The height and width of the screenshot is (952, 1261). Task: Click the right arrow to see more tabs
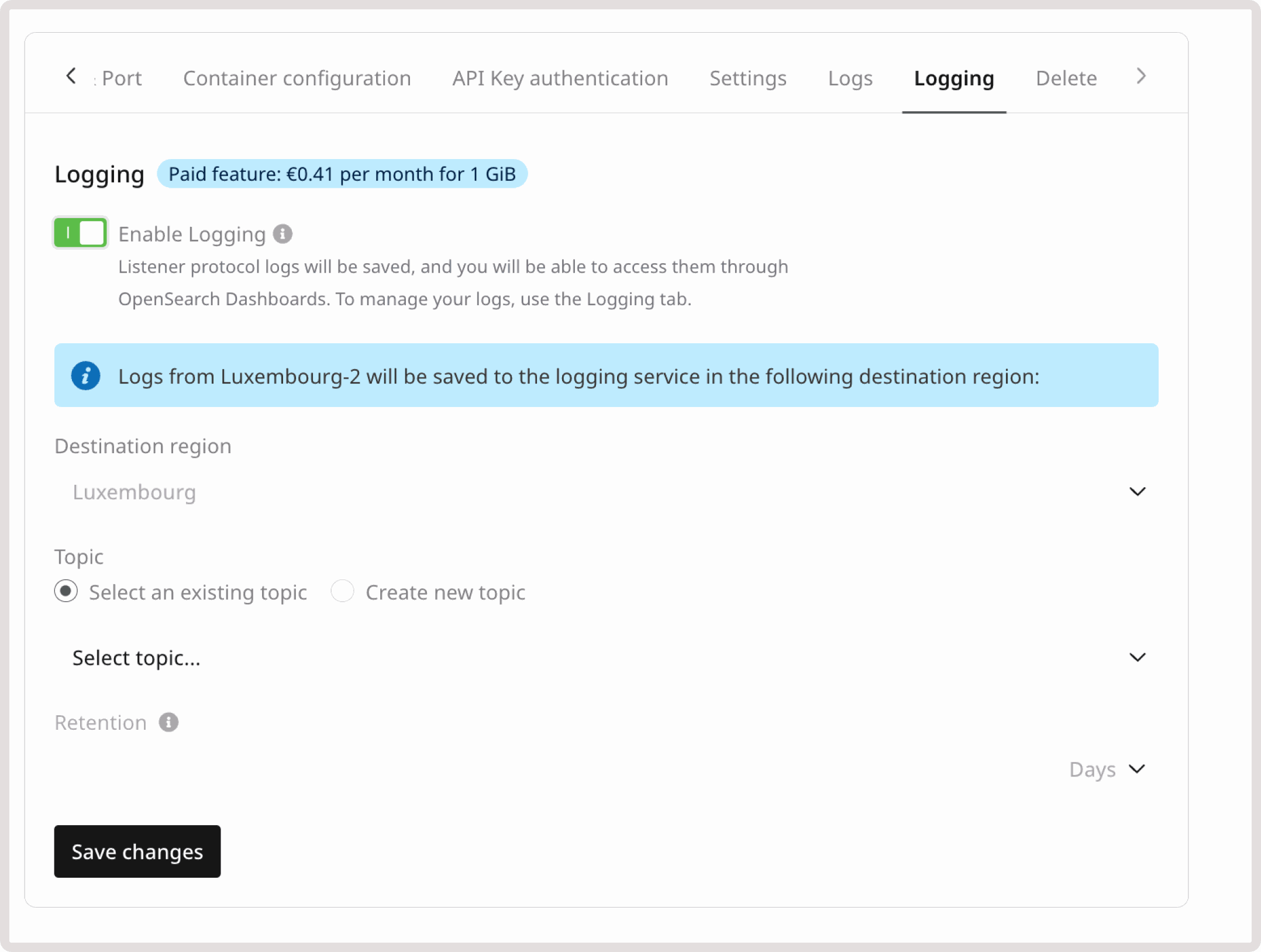[x=1141, y=76]
